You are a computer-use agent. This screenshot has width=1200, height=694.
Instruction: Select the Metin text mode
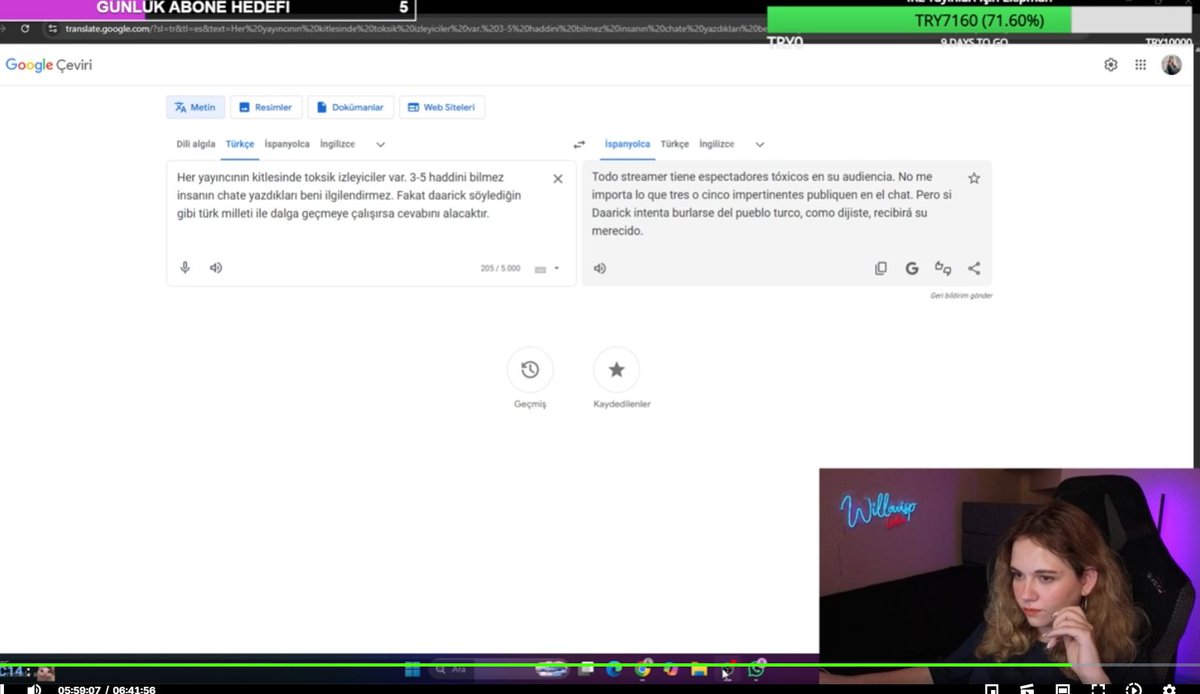(x=195, y=107)
